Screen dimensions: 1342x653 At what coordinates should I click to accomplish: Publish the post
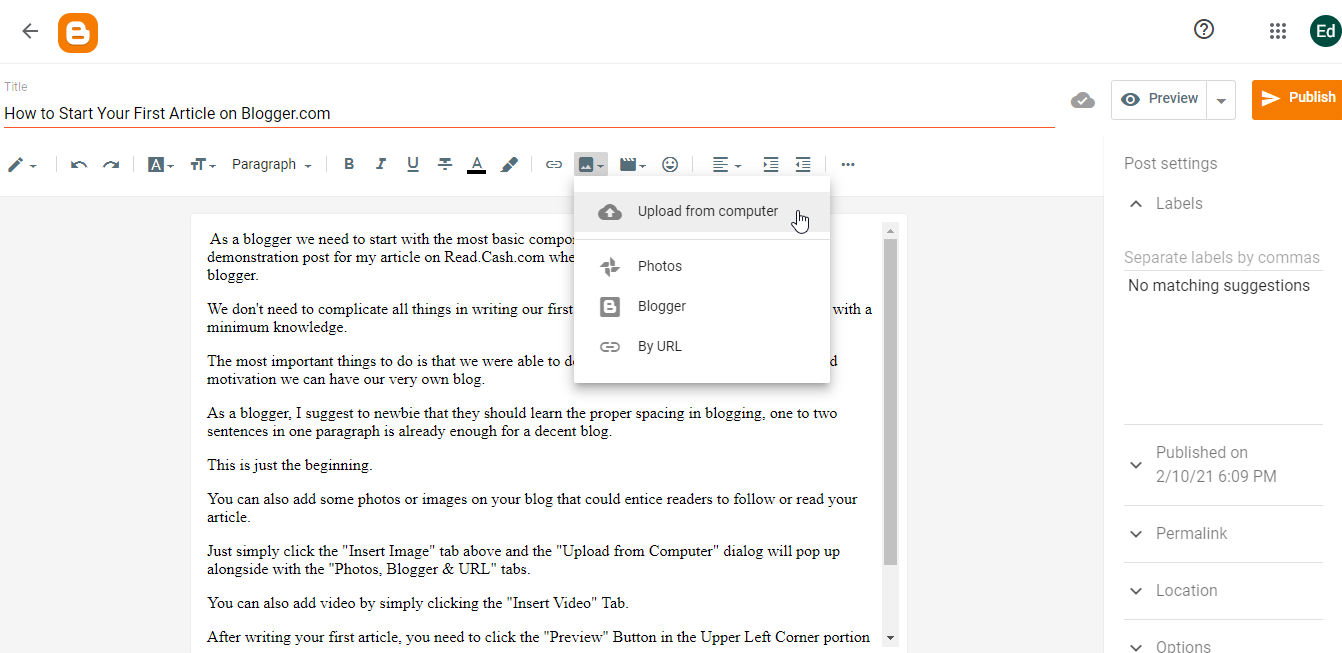coord(1297,99)
